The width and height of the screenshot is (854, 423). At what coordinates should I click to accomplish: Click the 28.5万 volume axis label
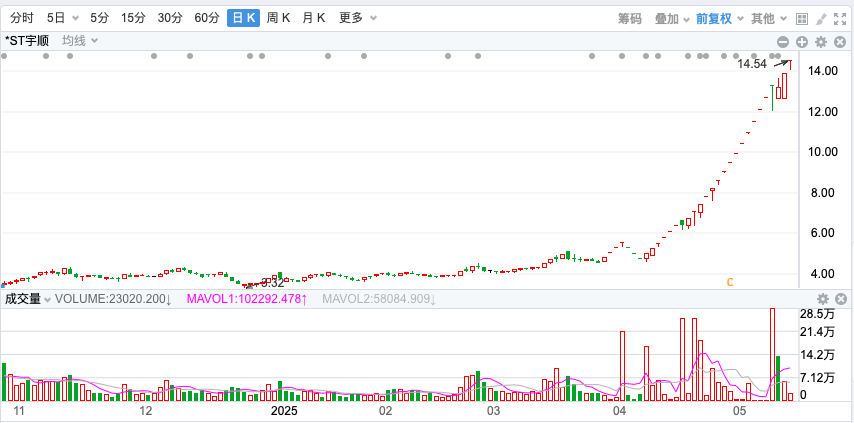818,314
